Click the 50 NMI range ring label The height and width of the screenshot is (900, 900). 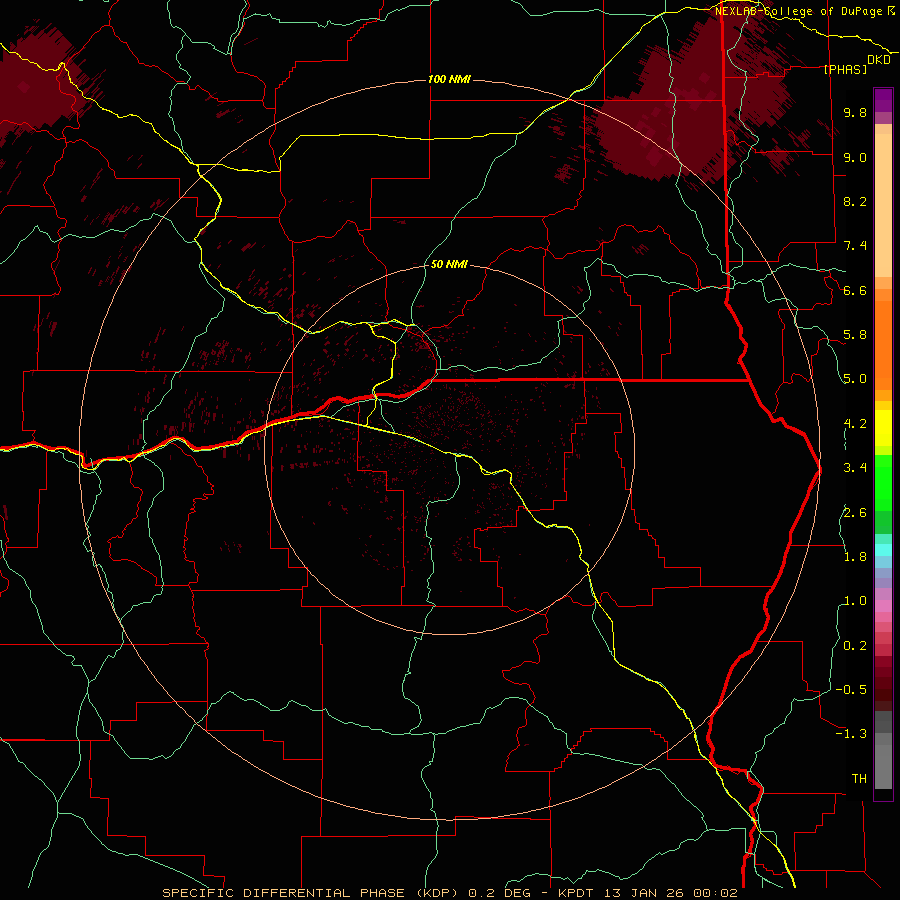(x=449, y=264)
